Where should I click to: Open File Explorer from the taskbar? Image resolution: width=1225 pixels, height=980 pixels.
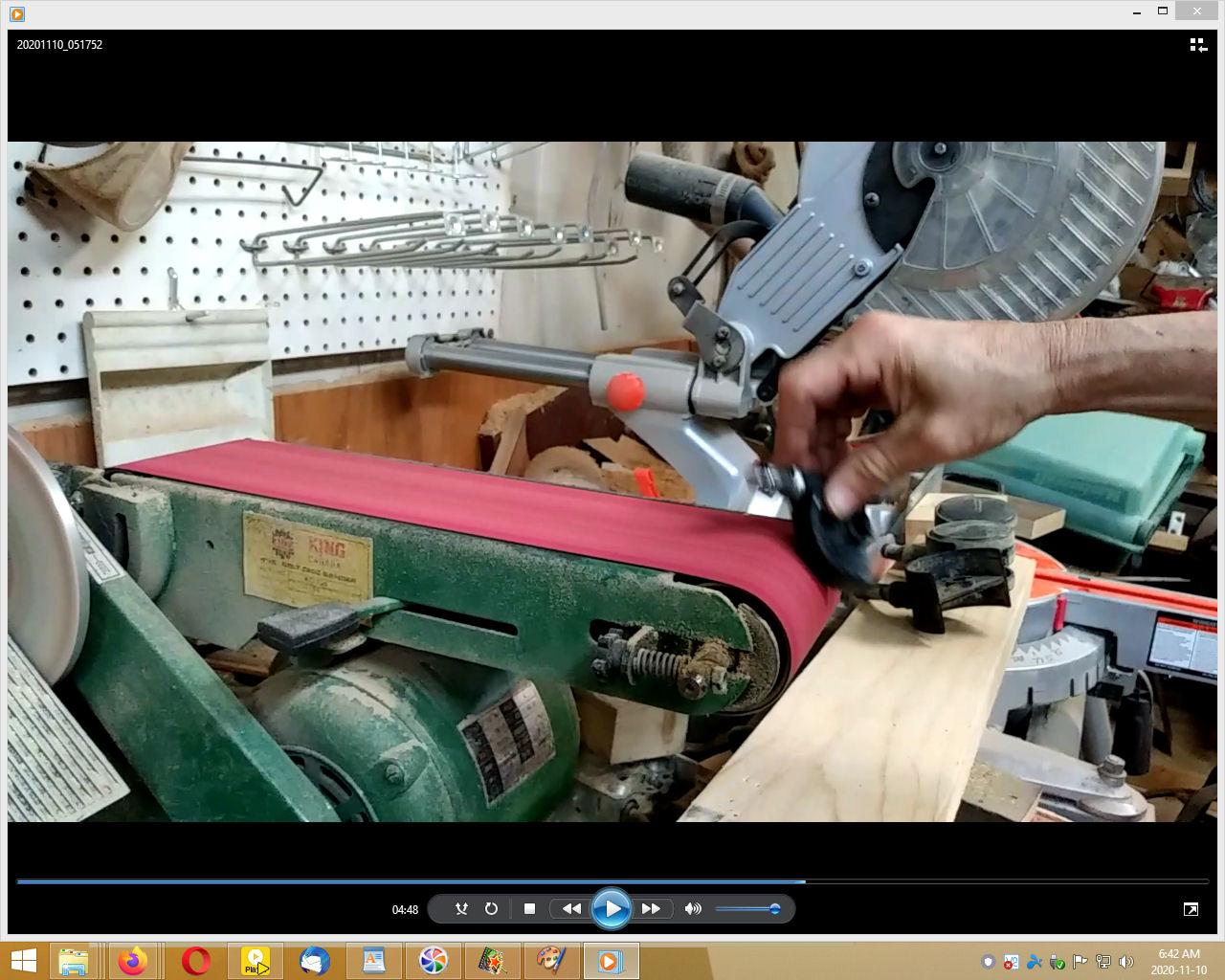click(x=74, y=960)
